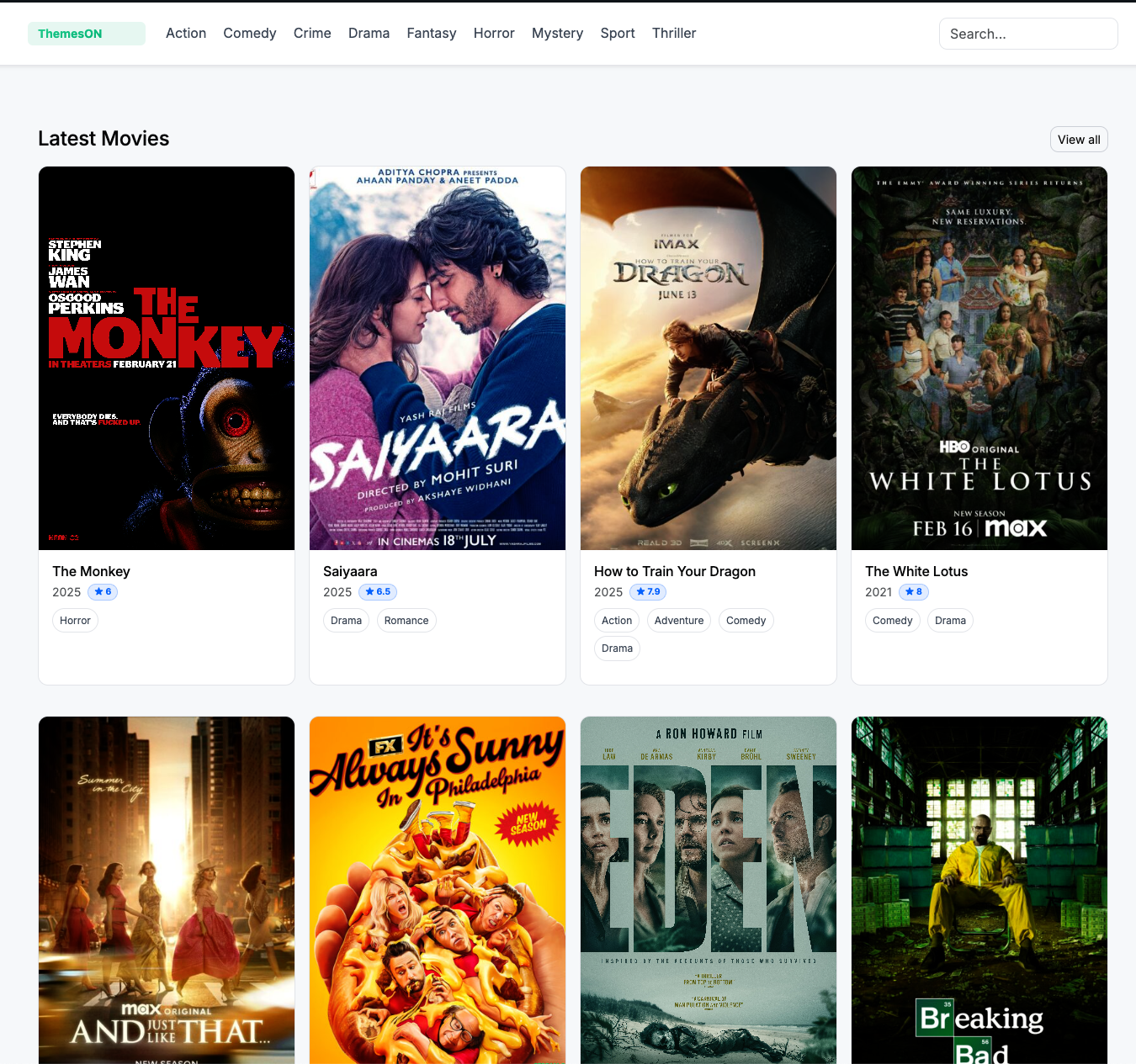The width and height of the screenshot is (1136, 1064).
Task: Select the Horror tag under The Monkey
Action: tap(75, 621)
